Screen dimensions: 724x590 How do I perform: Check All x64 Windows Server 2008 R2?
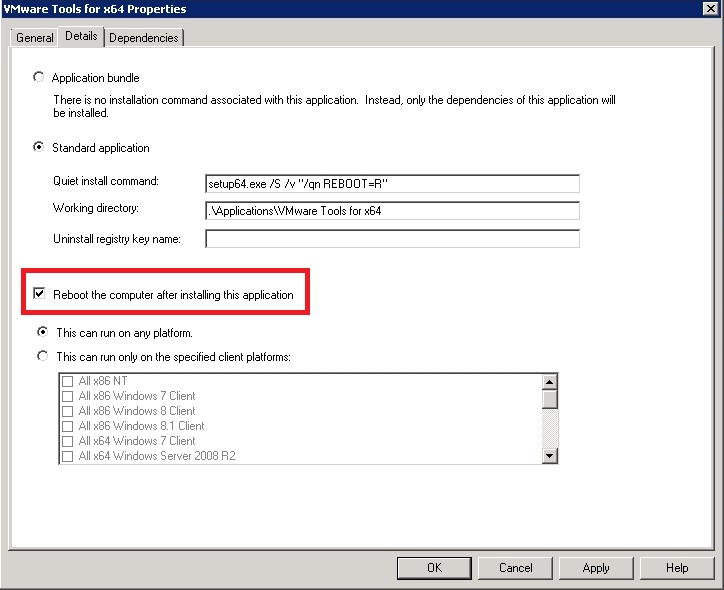point(67,456)
